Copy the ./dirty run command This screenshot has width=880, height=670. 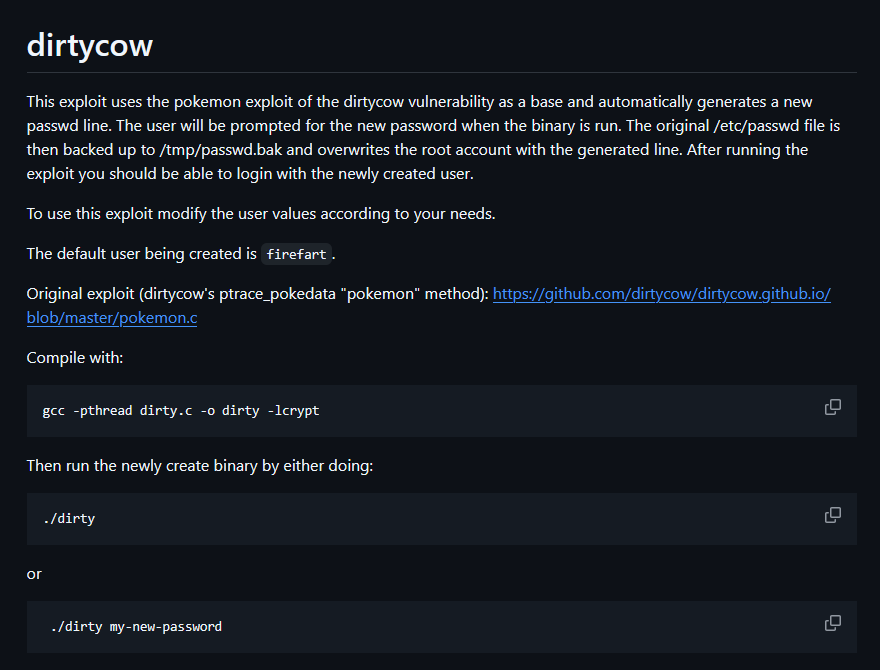[833, 515]
